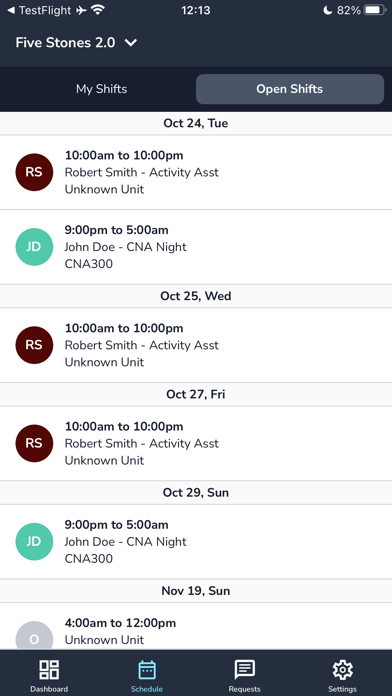Tap the RS avatar under Oct 24
The image size is (392, 696).
(x=34, y=172)
